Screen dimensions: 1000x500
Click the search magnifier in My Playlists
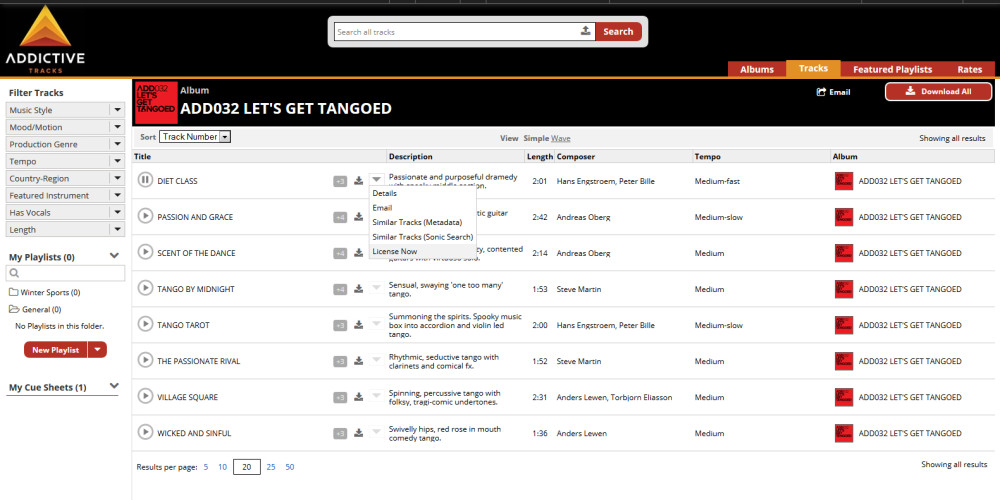pos(15,273)
